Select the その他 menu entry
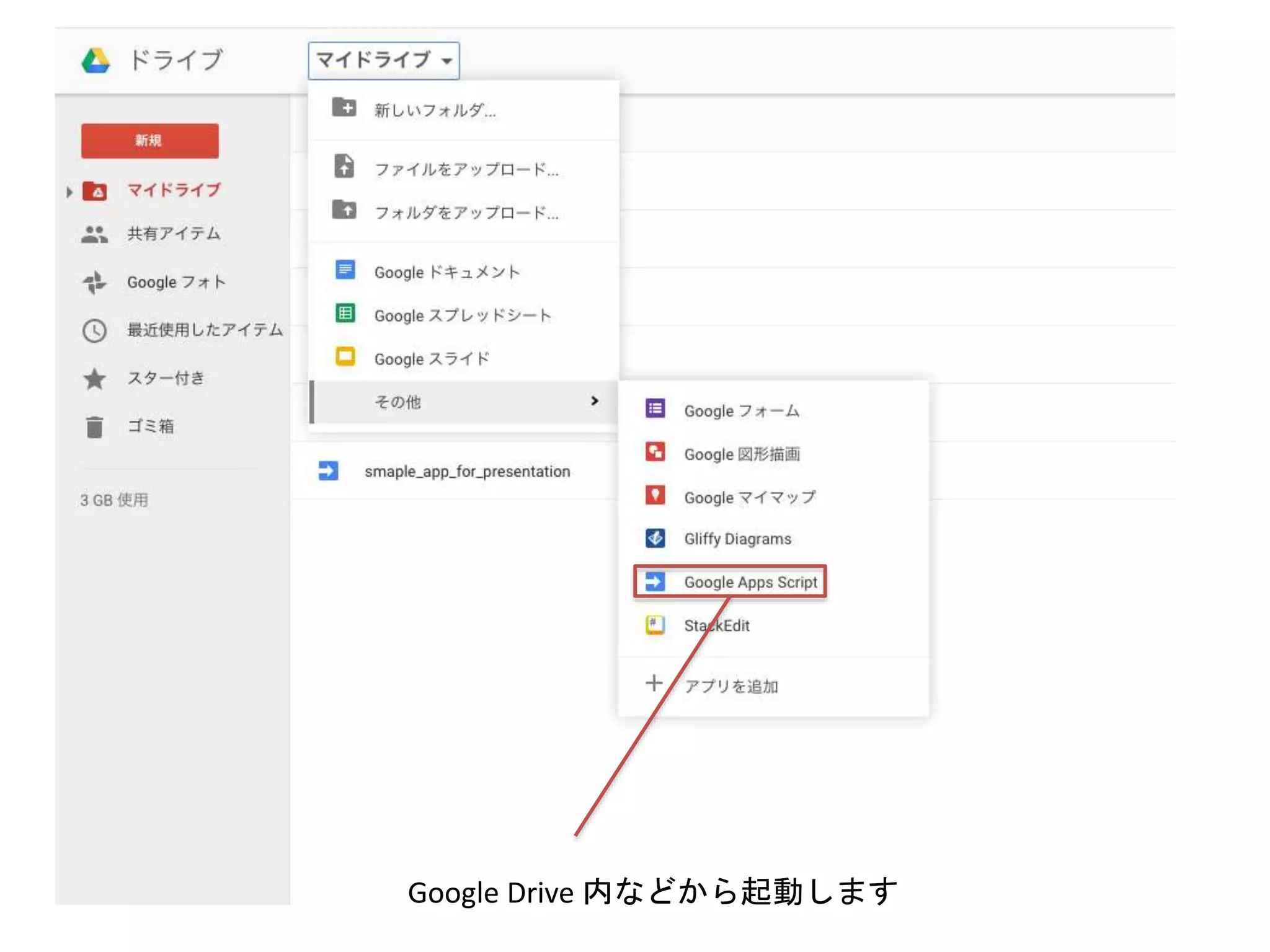 [464, 402]
